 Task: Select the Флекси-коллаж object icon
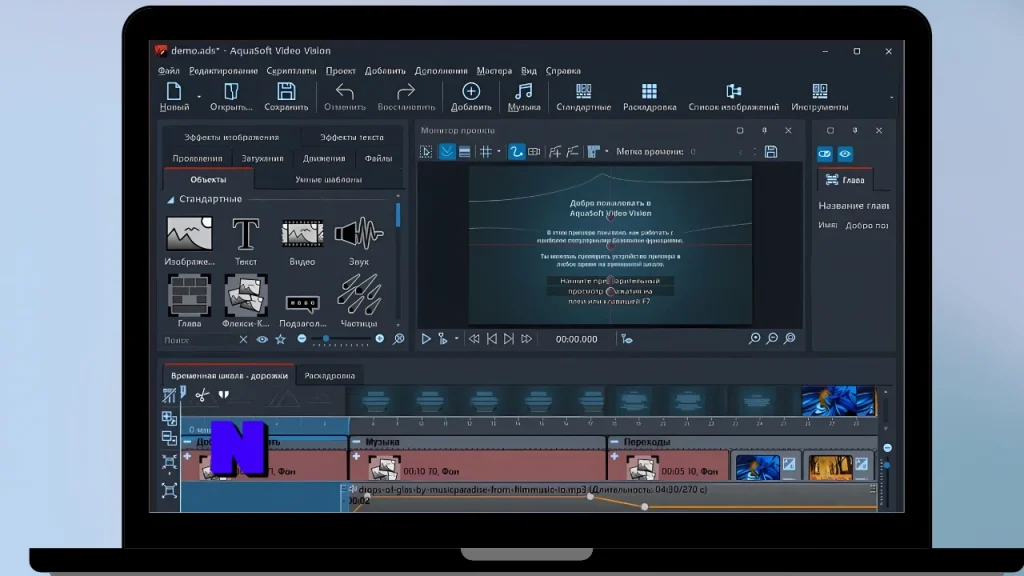pyautogui.click(x=246, y=295)
